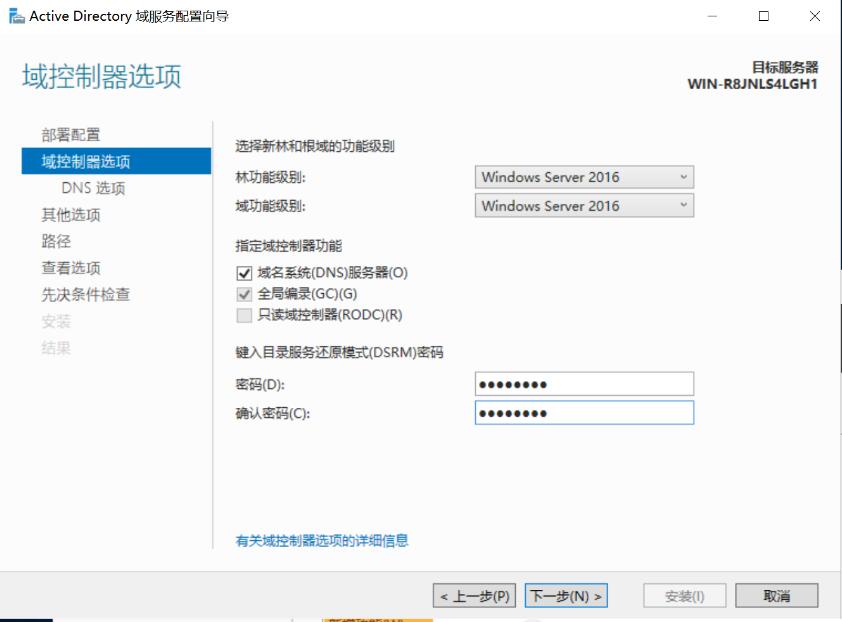Cancel the wizard with 取消
This screenshot has height=622, width=842.
(x=776, y=594)
